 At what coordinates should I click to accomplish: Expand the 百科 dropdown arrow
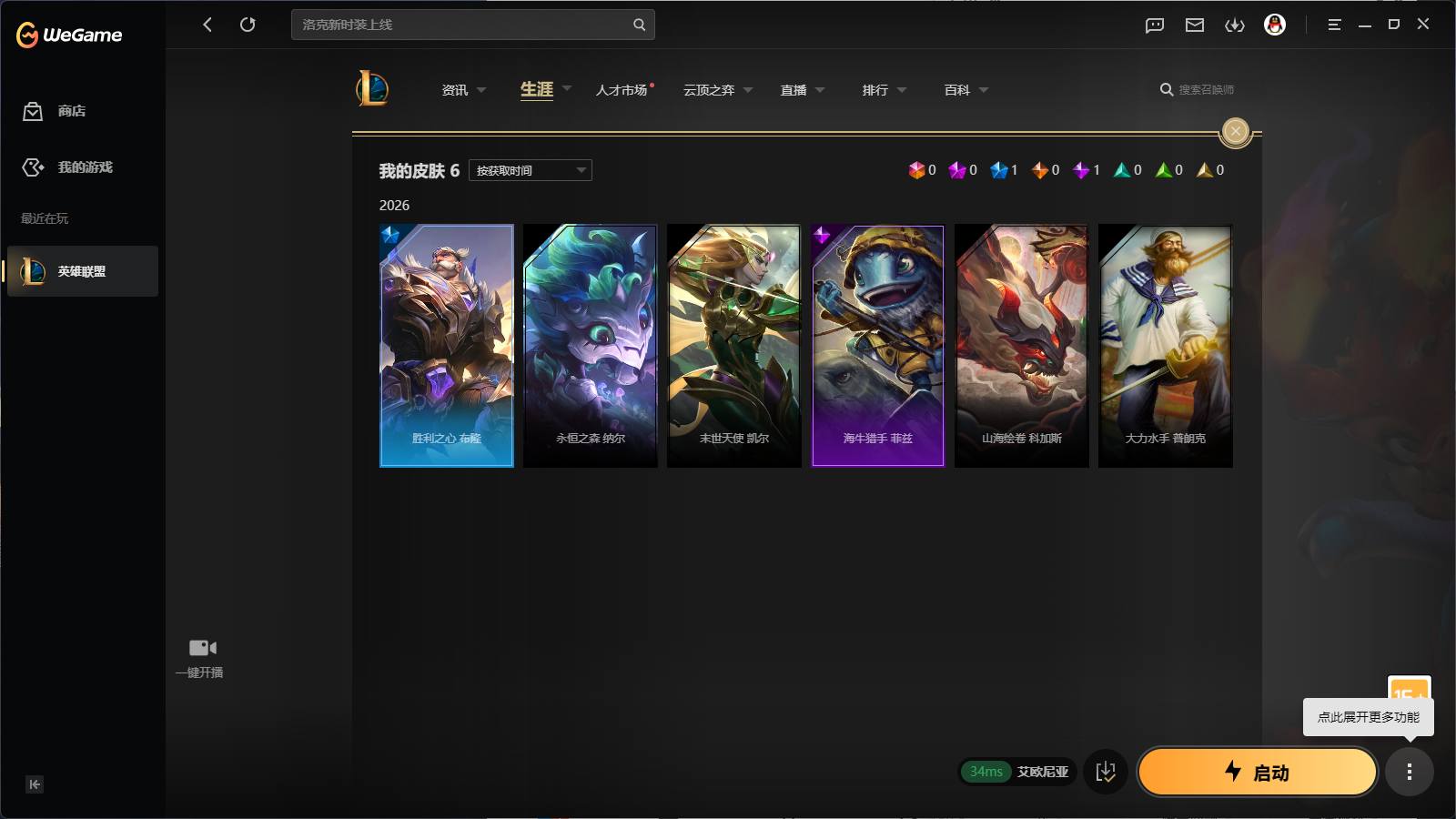(x=984, y=90)
